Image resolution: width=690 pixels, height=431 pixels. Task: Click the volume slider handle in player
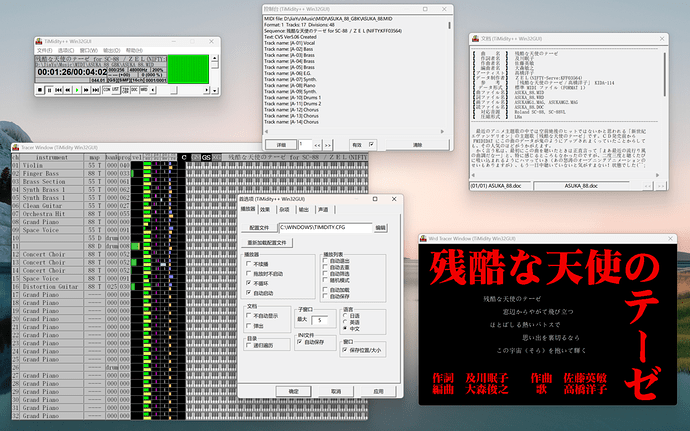tap(174, 90)
